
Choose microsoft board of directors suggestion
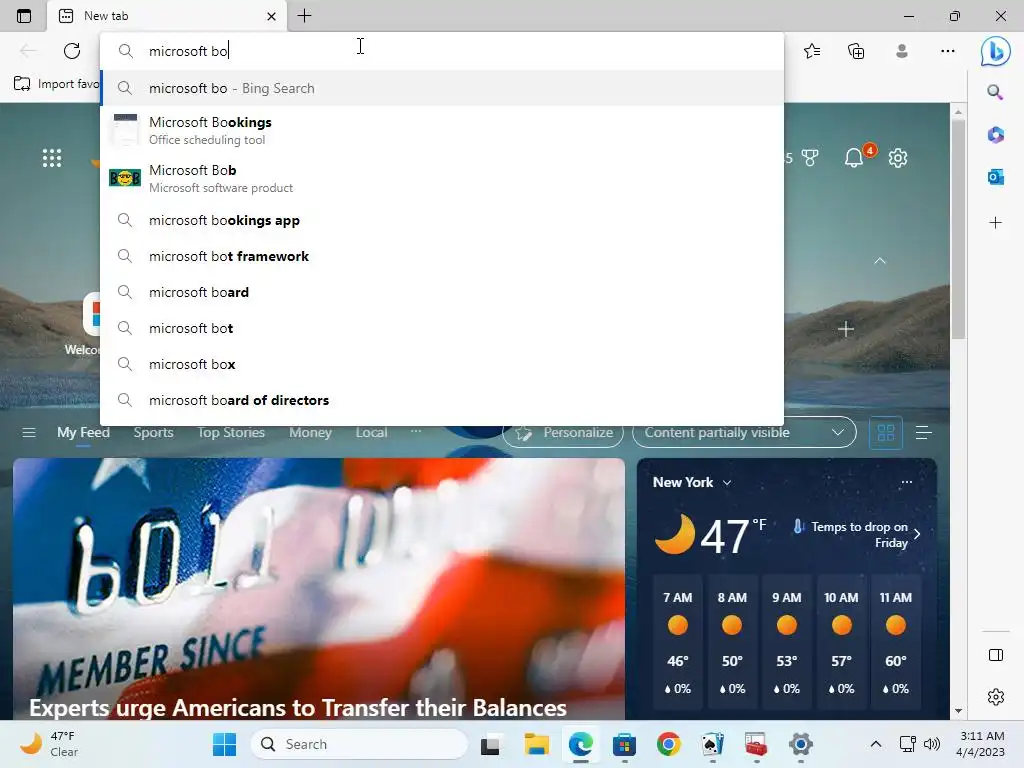pyautogui.click(x=442, y=400)
